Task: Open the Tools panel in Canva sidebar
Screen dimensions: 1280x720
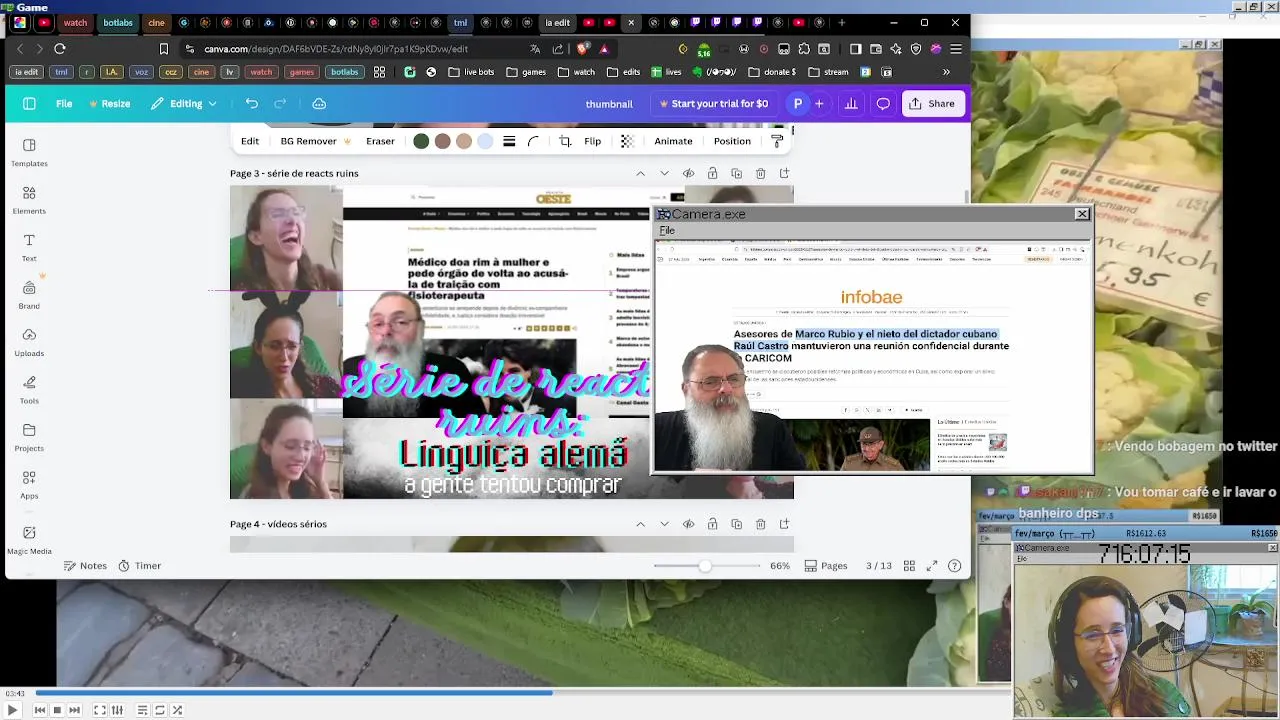Action: pyautogui.click(x=29, y=390)
